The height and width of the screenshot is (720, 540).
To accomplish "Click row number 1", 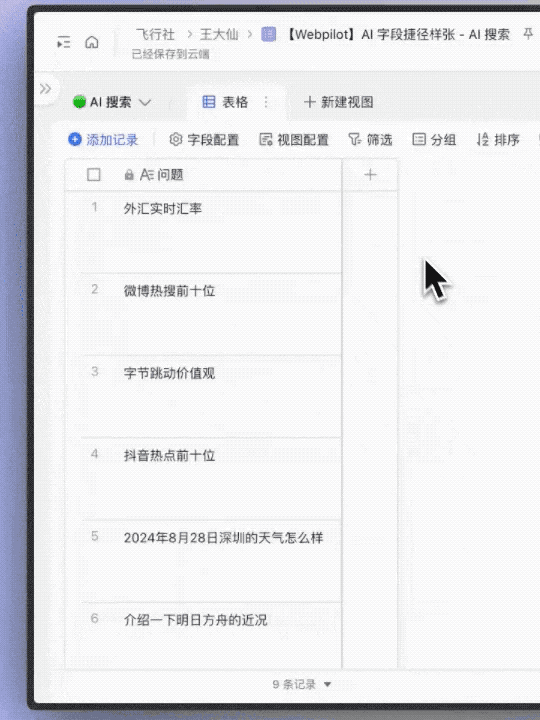I will [95, 208].
